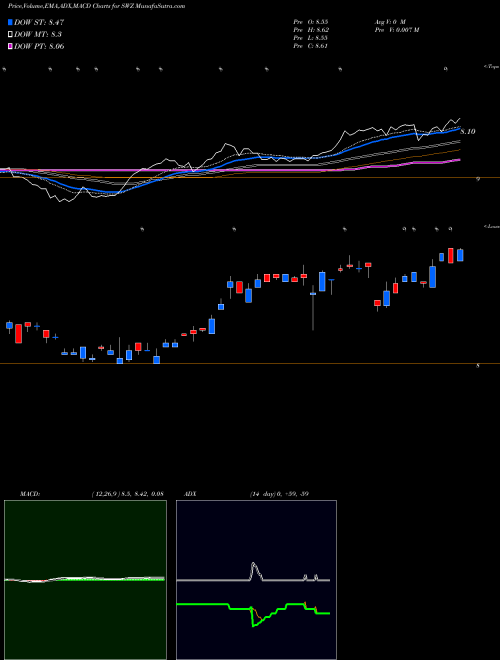The height and width of the screenshot is (660, 500).
Task: Click the '<-Lower' axis marker label
Action: 491,226
